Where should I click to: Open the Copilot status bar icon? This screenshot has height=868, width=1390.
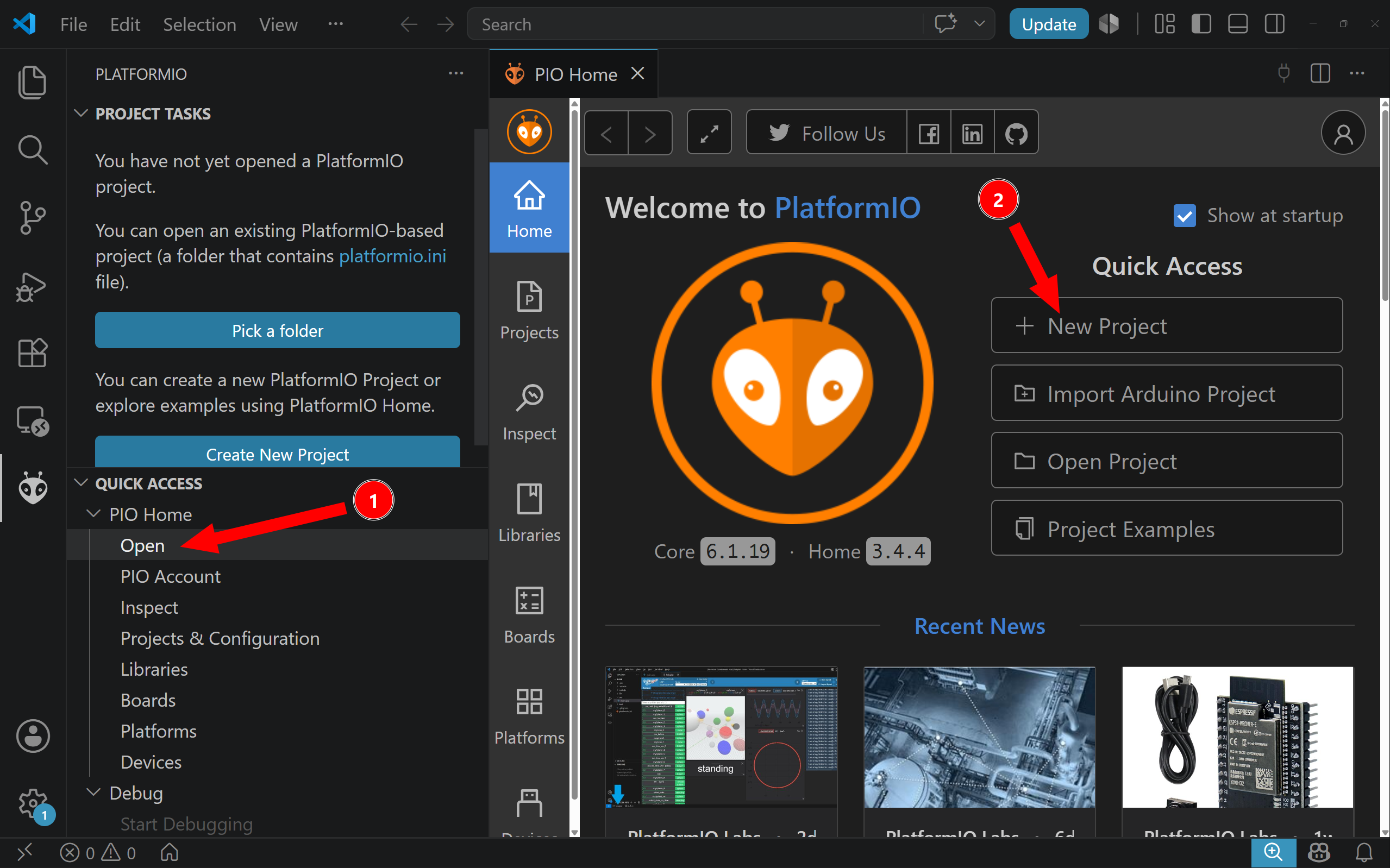coord(1319,852)
